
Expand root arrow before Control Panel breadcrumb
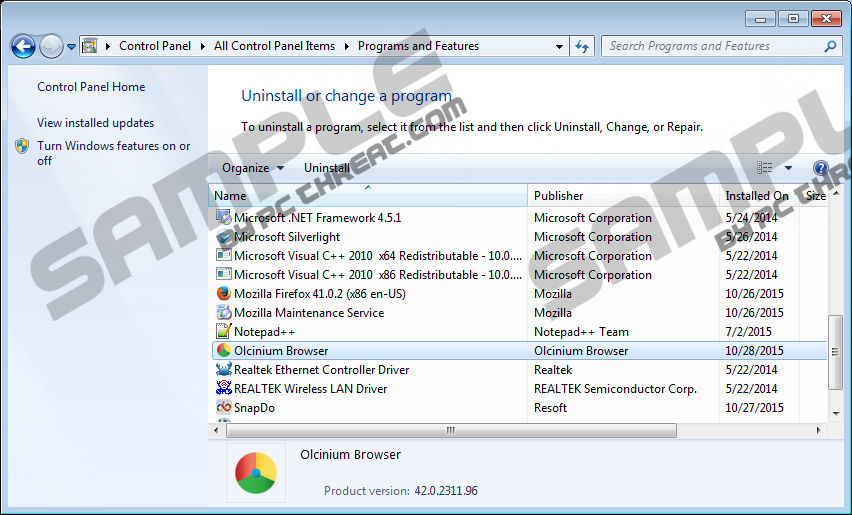108,47
